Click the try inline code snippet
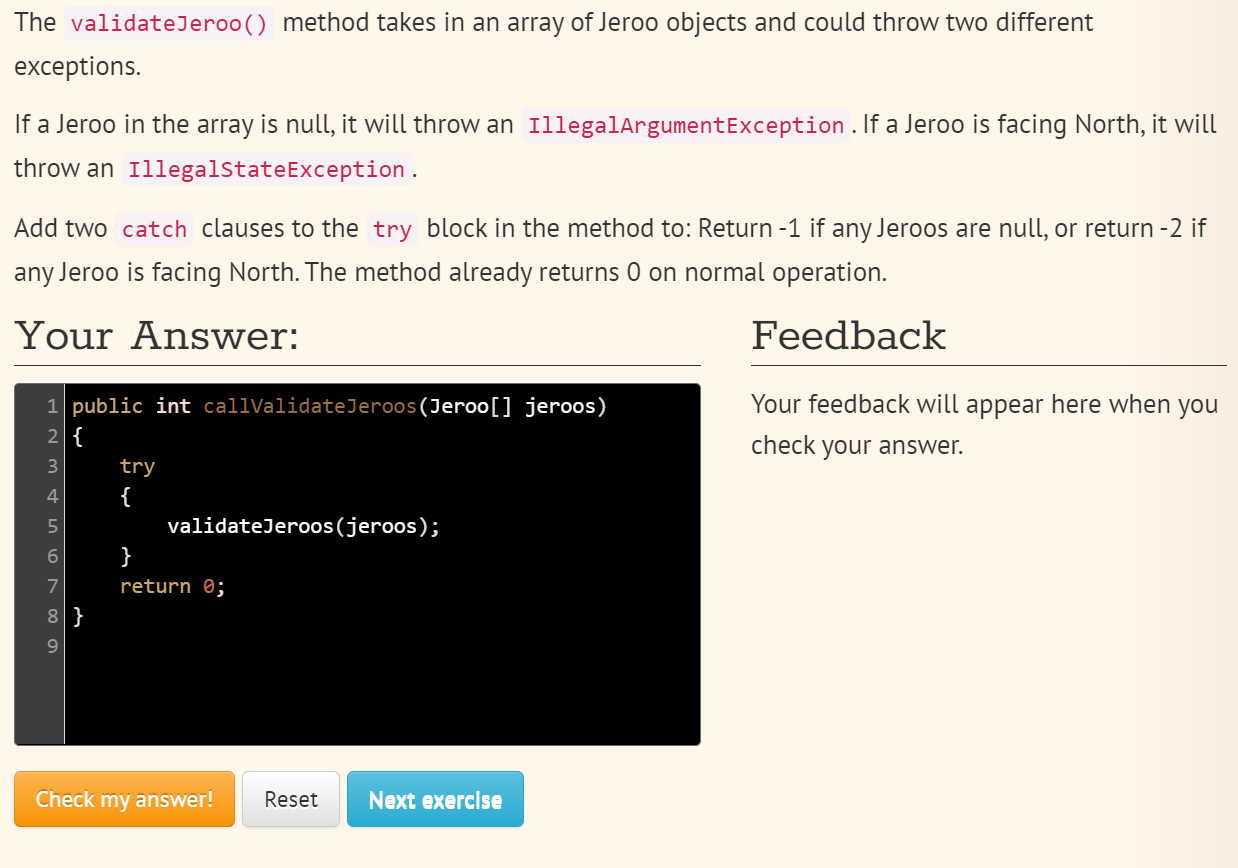The height and width of the screenshot is (868, 1238). click(392, 230)
